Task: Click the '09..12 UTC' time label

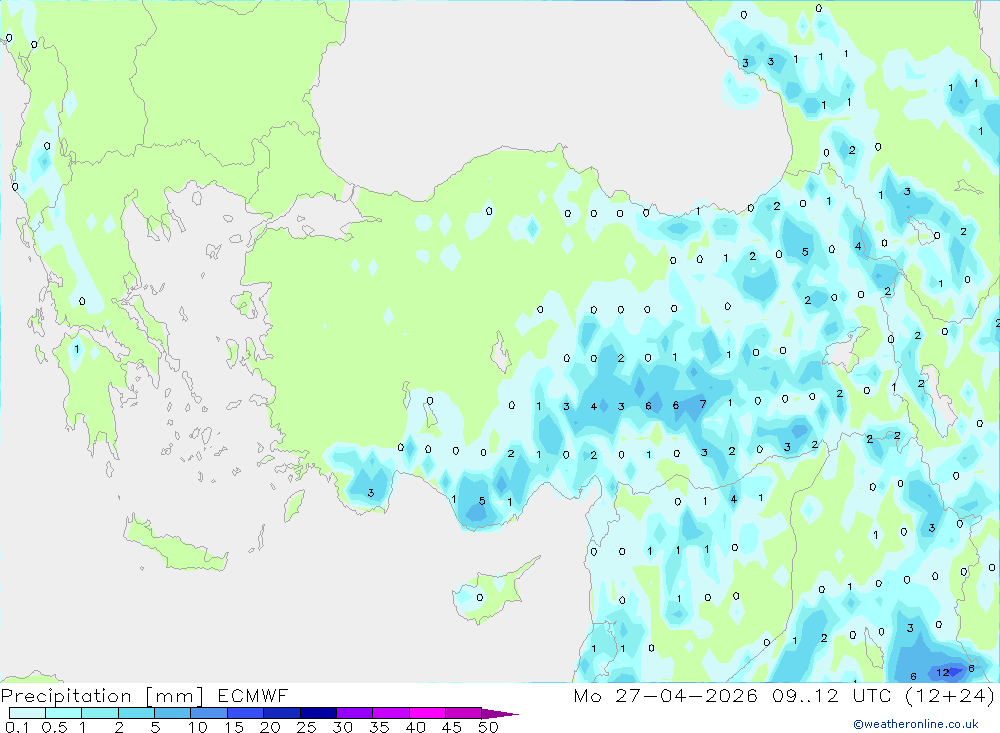Action: (831, 695)
